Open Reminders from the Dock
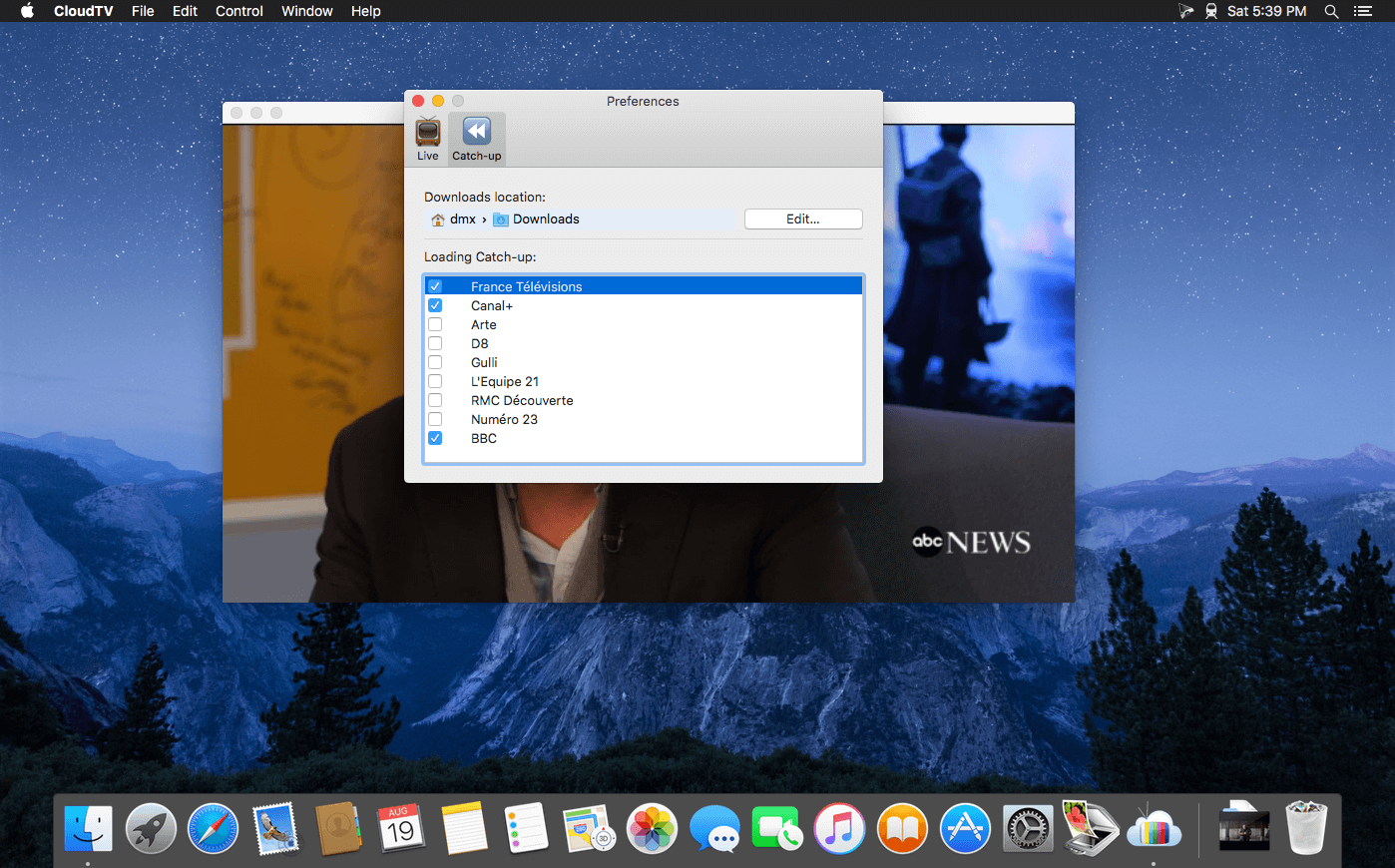The width and height of the screenshot is (1395, 868). coord(527,829)
